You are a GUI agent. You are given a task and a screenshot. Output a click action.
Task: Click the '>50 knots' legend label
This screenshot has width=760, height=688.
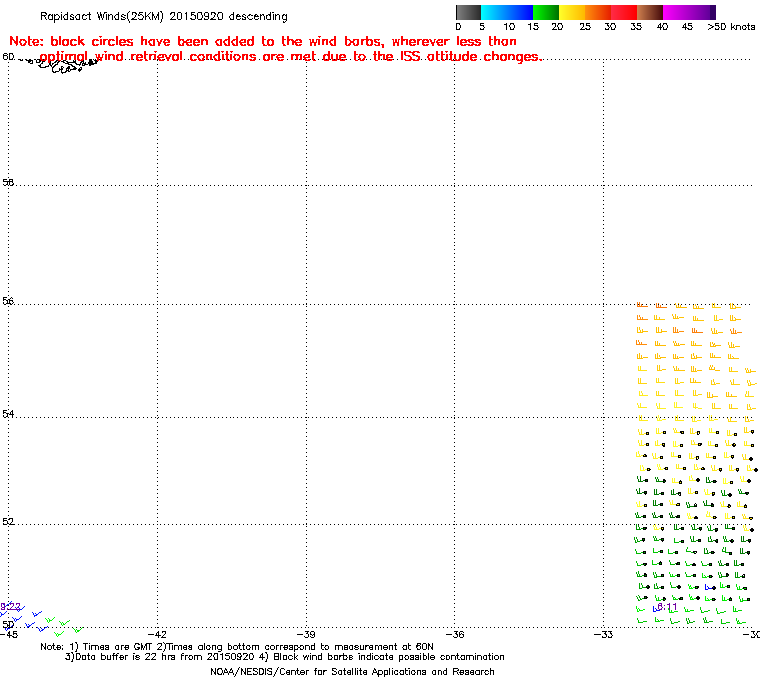pos(731,27)
